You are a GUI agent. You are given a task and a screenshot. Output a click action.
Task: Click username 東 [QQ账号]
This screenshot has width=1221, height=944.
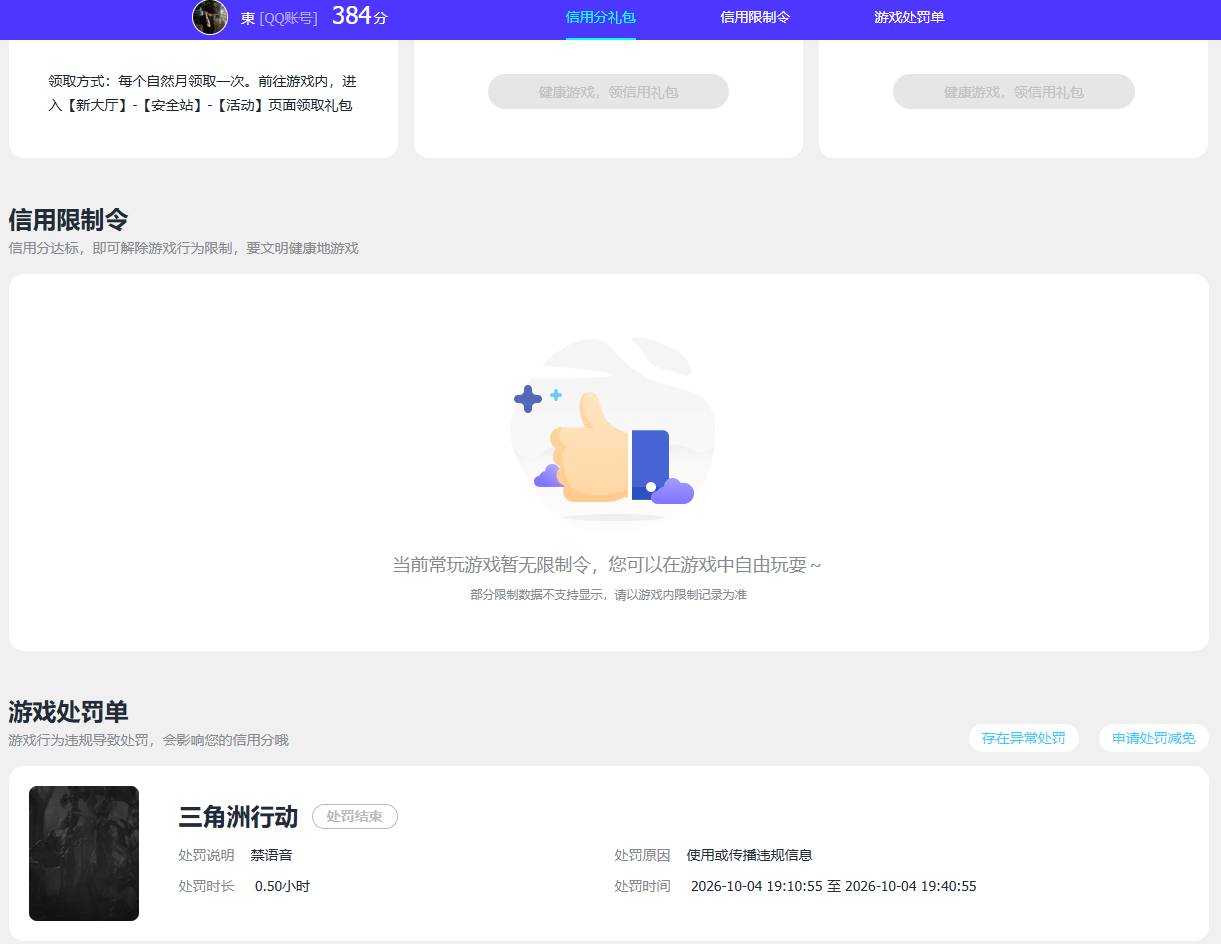coord(279,18)
